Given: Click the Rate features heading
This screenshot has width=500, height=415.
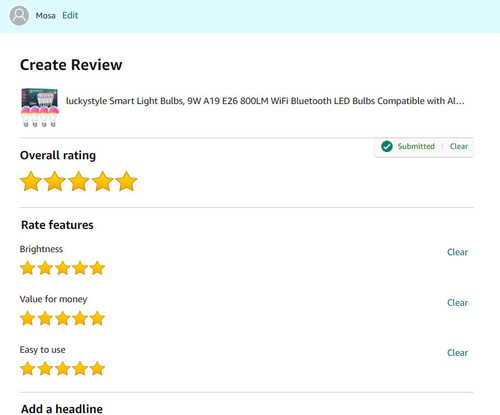Looking at the screenshot, I should point(57,225).
